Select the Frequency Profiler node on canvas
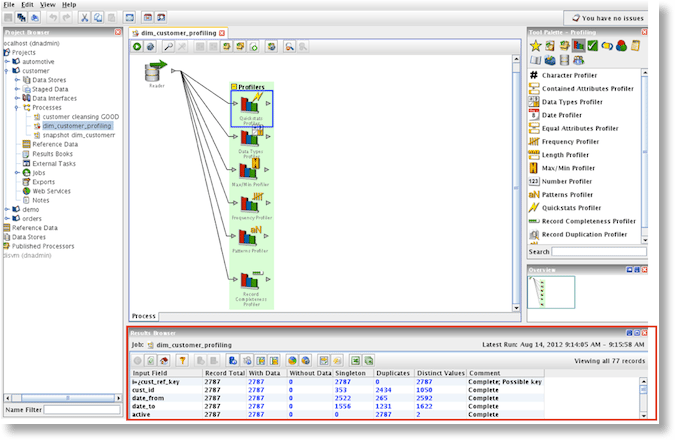675x440 pixels. 252,205
